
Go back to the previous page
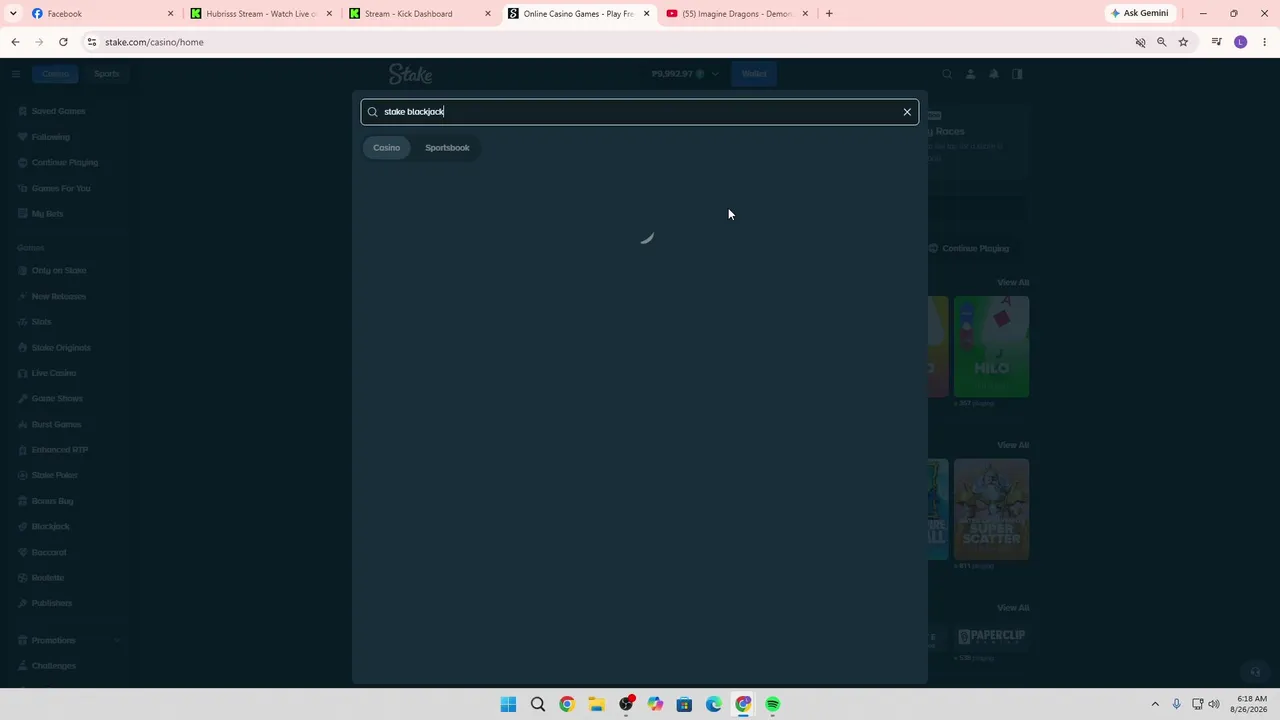[15, 42]
